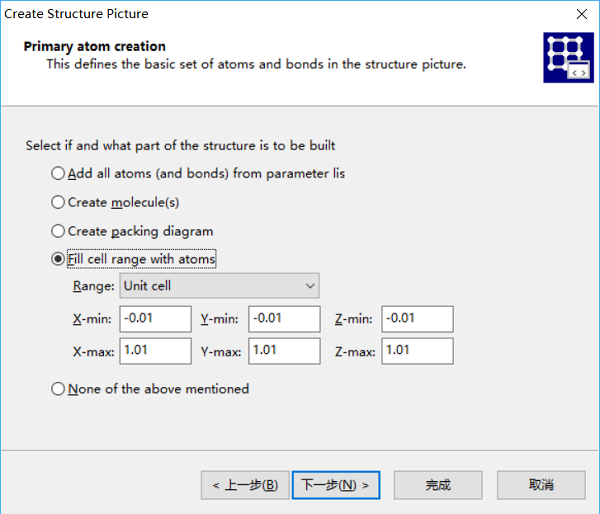Go back with 上一步(B) button

click(245, 485)
